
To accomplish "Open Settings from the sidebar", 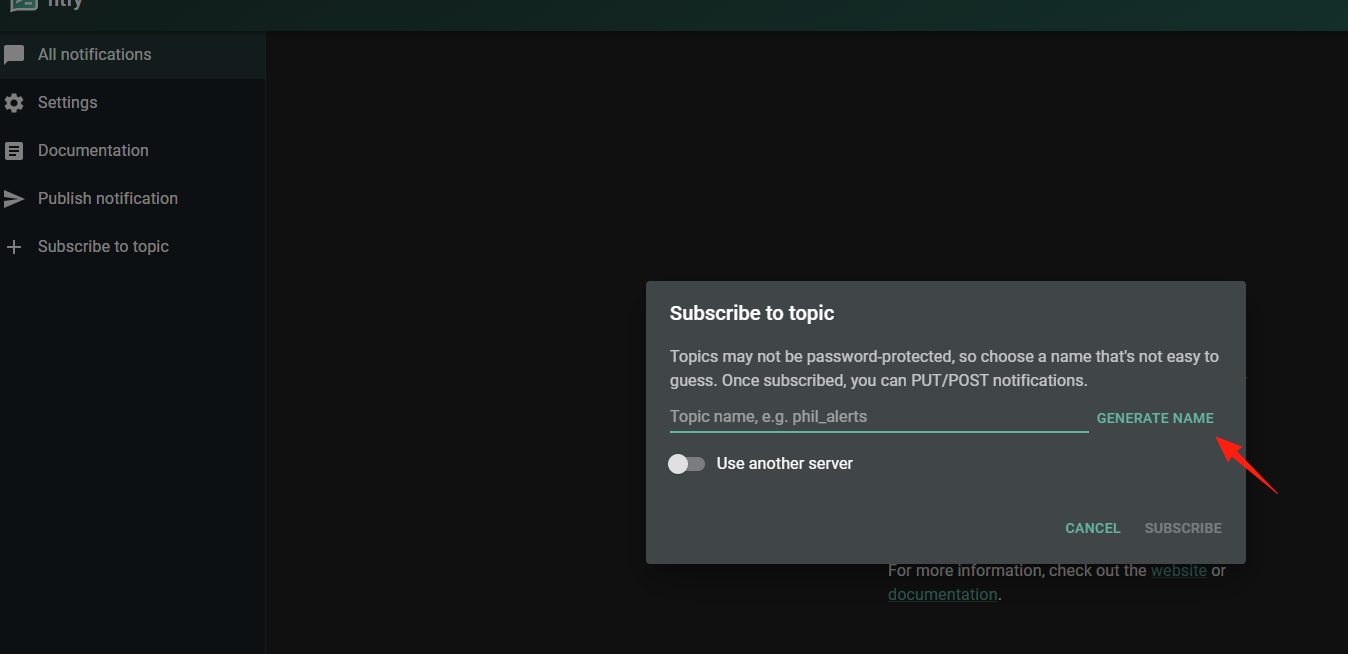I will (133, 103).
